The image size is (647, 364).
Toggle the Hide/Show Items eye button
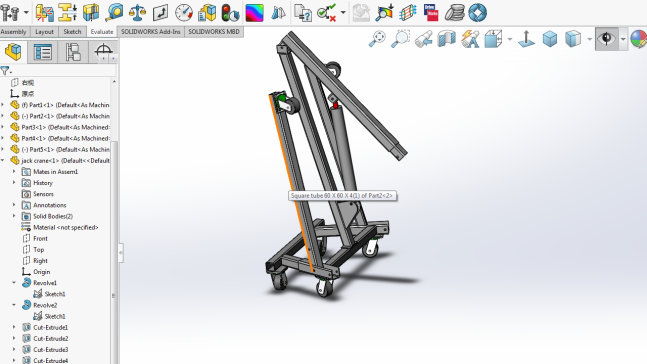point(607,39)
